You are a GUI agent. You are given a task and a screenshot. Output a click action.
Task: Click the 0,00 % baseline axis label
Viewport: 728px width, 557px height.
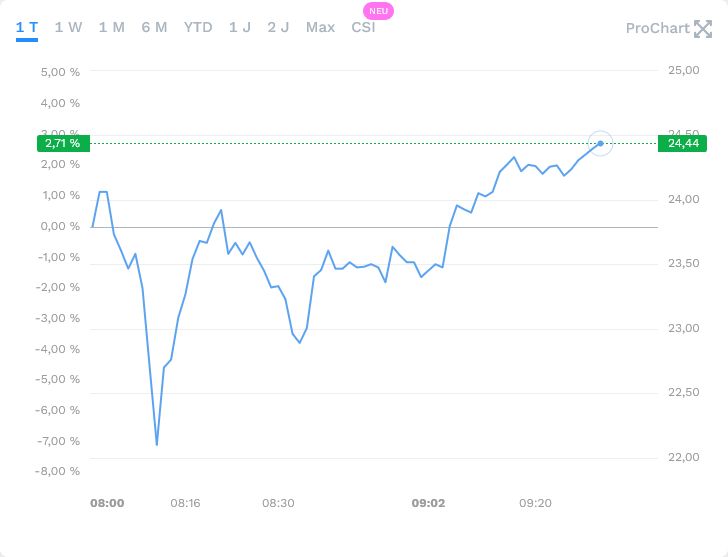pyautogui.click(x=62, y=227)
